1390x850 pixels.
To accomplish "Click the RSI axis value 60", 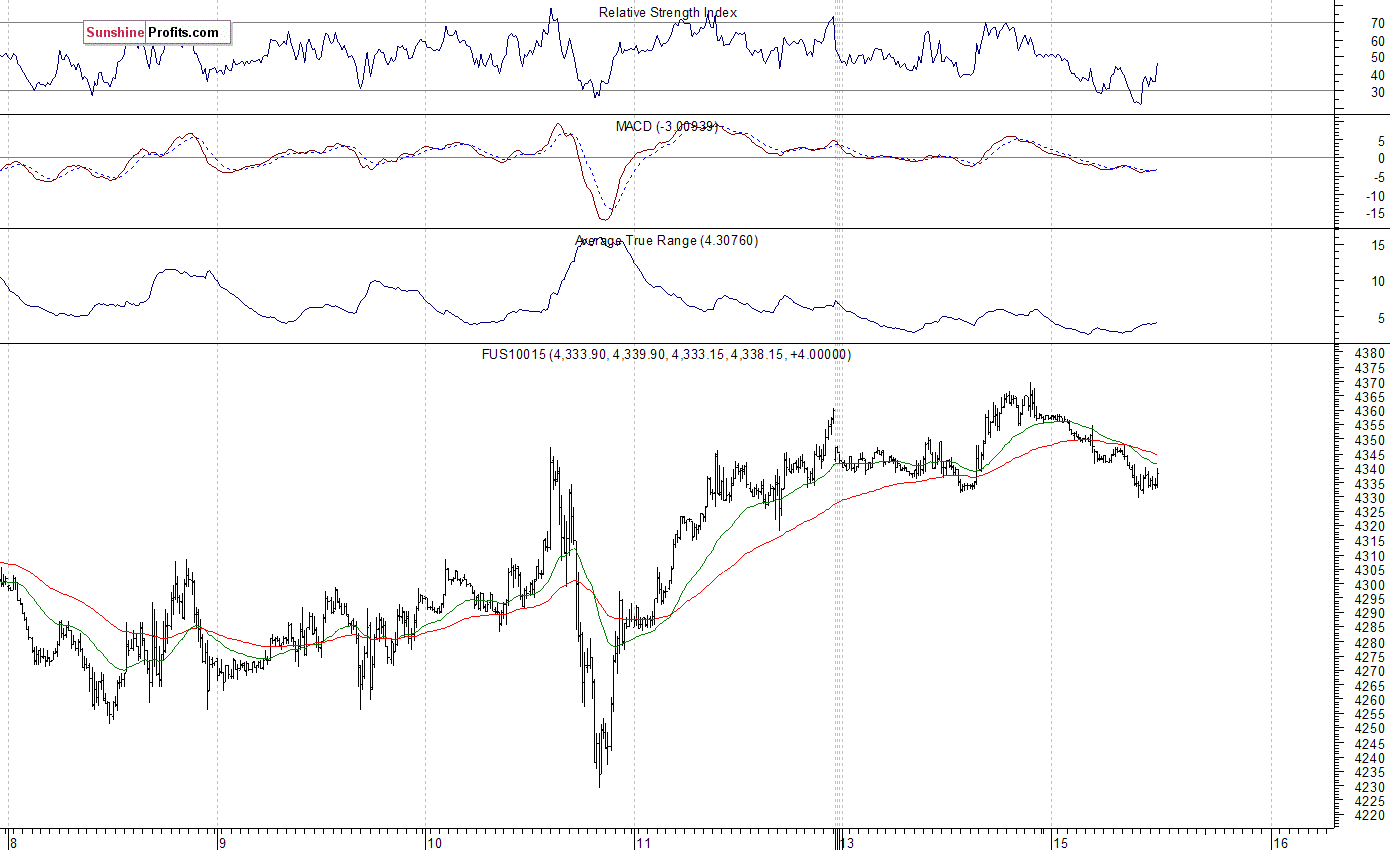I will (x=1377, y=40).
